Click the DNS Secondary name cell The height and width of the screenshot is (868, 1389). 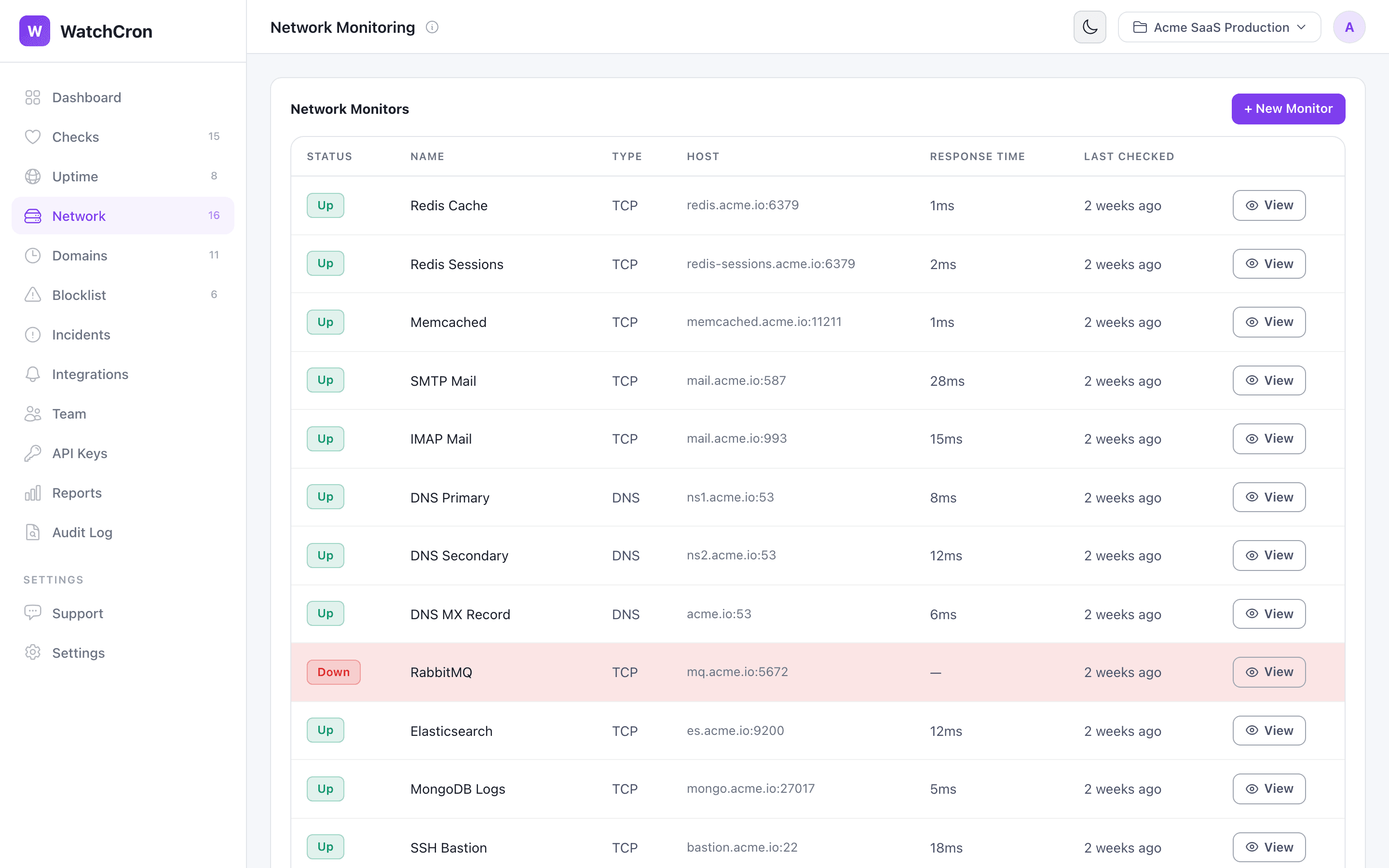459,556
